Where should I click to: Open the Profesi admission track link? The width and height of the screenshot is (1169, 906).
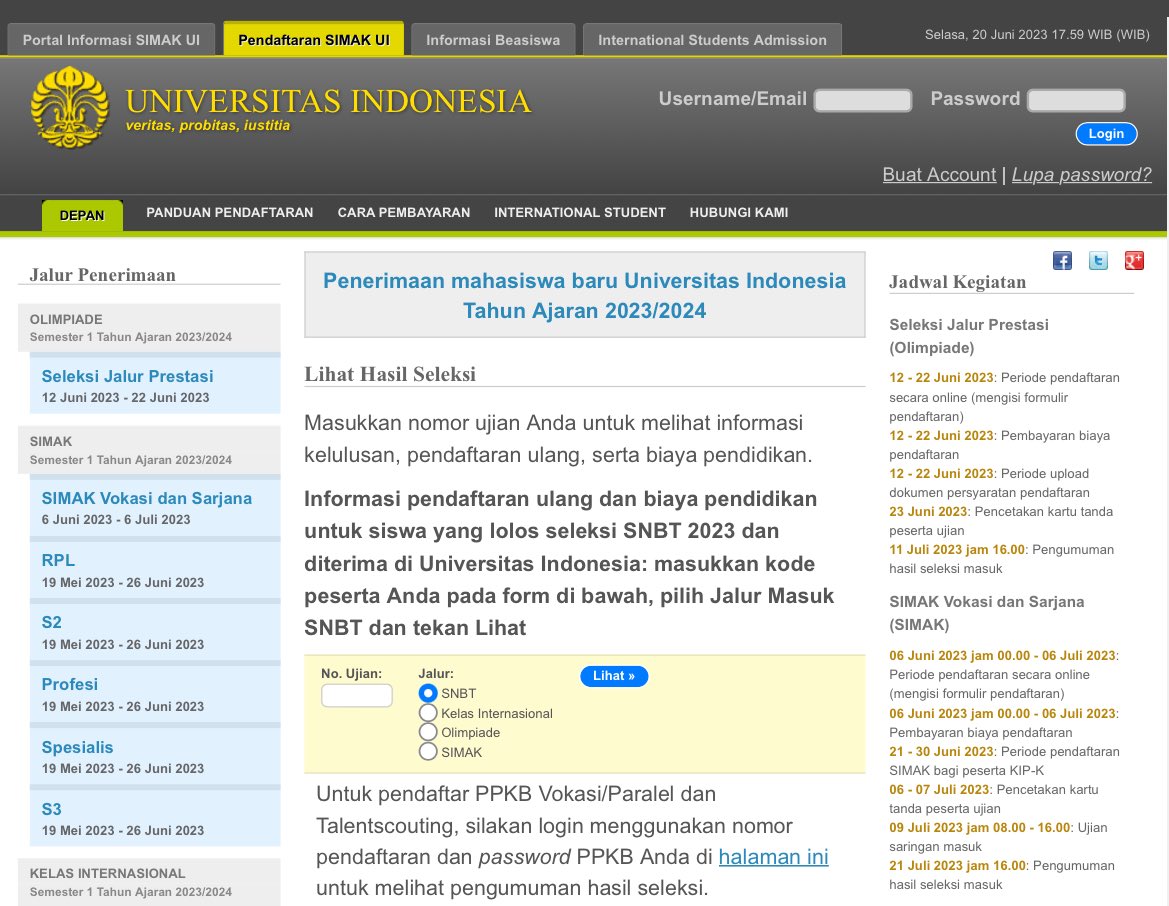[x=70, y=684]
